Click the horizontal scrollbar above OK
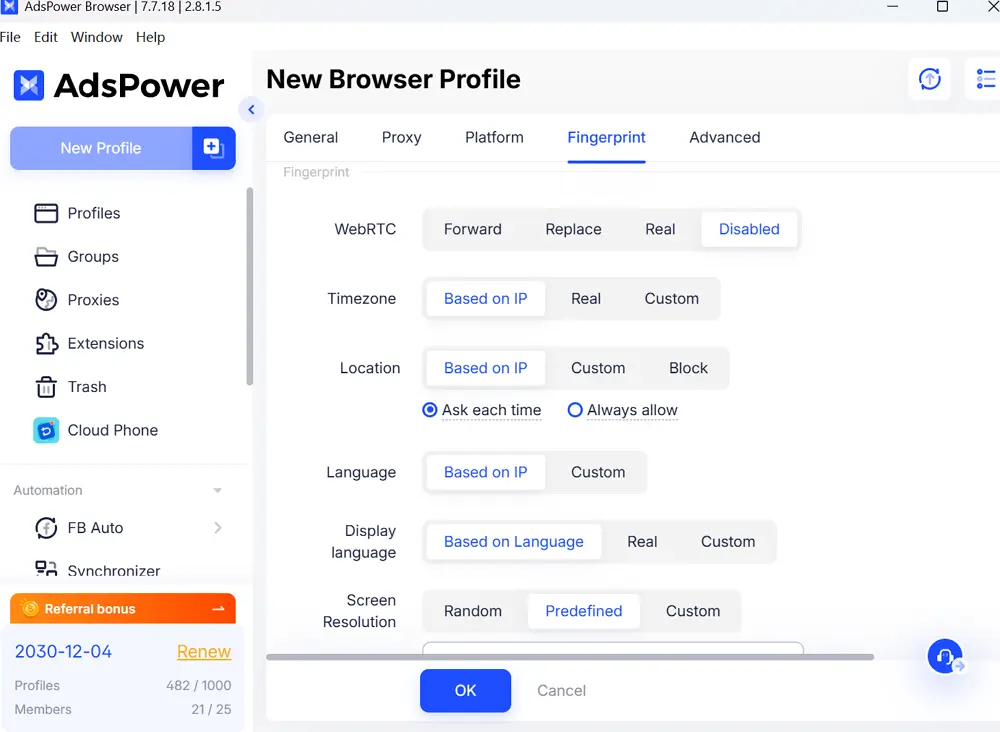This screenshot has height=732, width=1000. [570, 657]
